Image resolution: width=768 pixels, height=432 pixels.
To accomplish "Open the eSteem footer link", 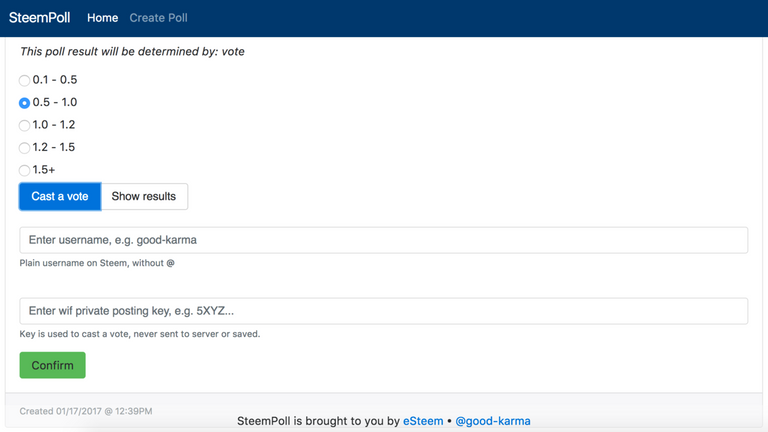I will pyautogui.click(x=423, y=421).
